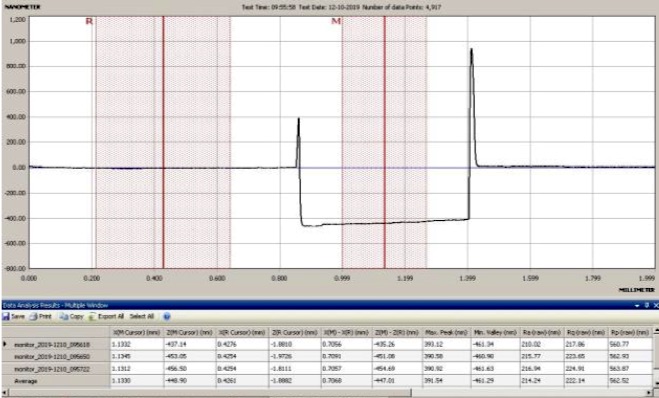Click the horizontal scrollbar left arrow
Viewport: 659px width, 398px height.
5,393
